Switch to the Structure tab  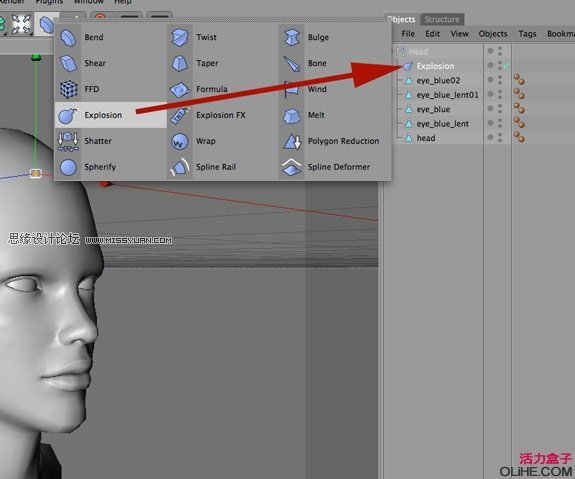442,19
